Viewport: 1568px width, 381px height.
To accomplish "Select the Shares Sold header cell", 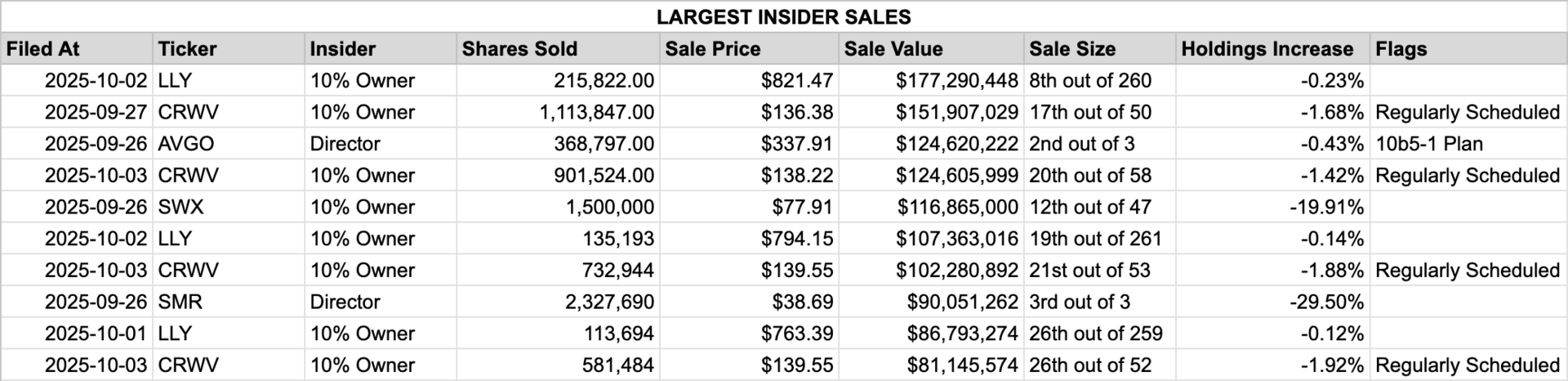I will click(x=559, y=49).
